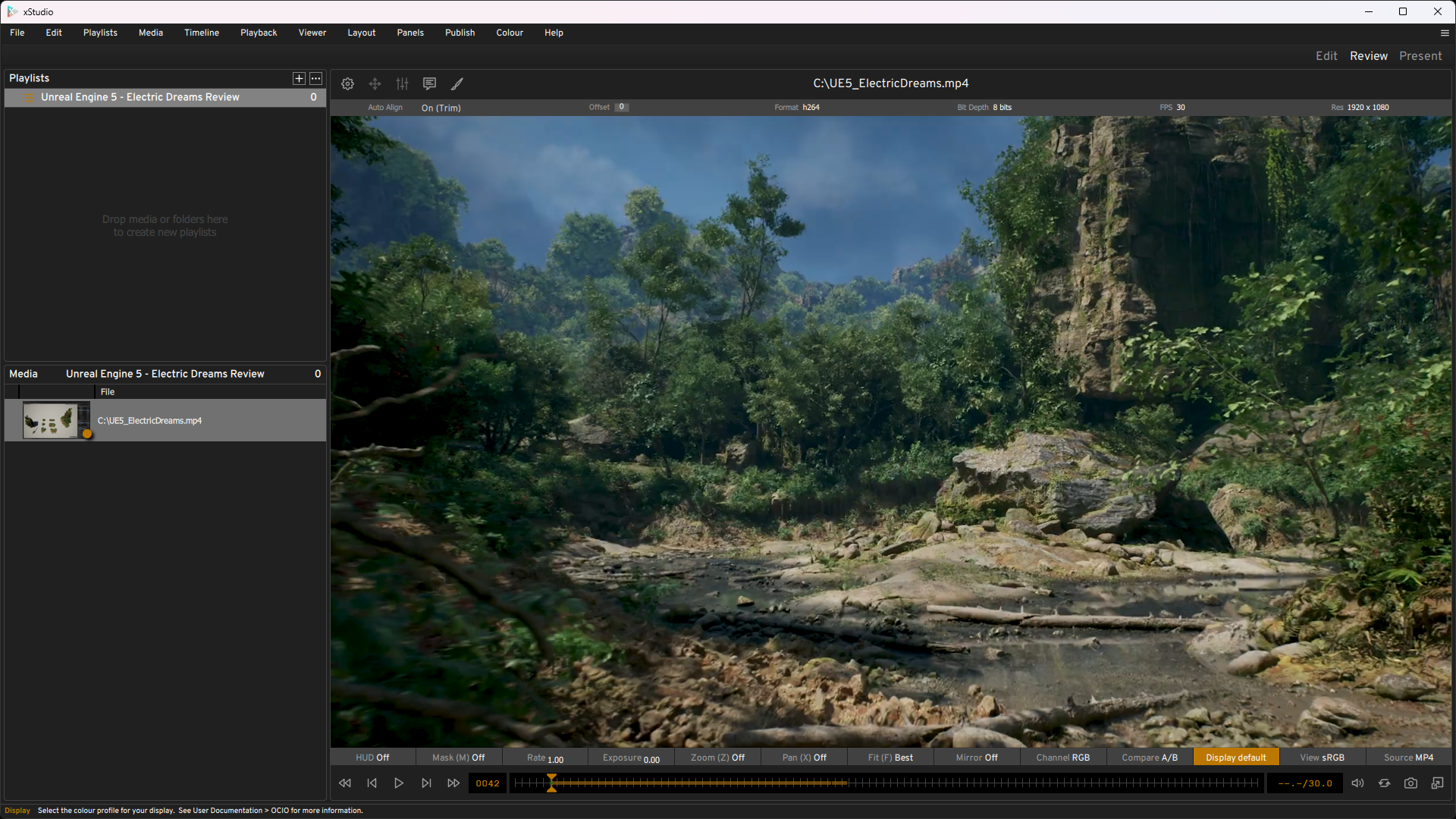Image resolution: width=1456 pixels, height=819 pixels.
Task: Click the snapshot camera icon
Action: 1410,783
